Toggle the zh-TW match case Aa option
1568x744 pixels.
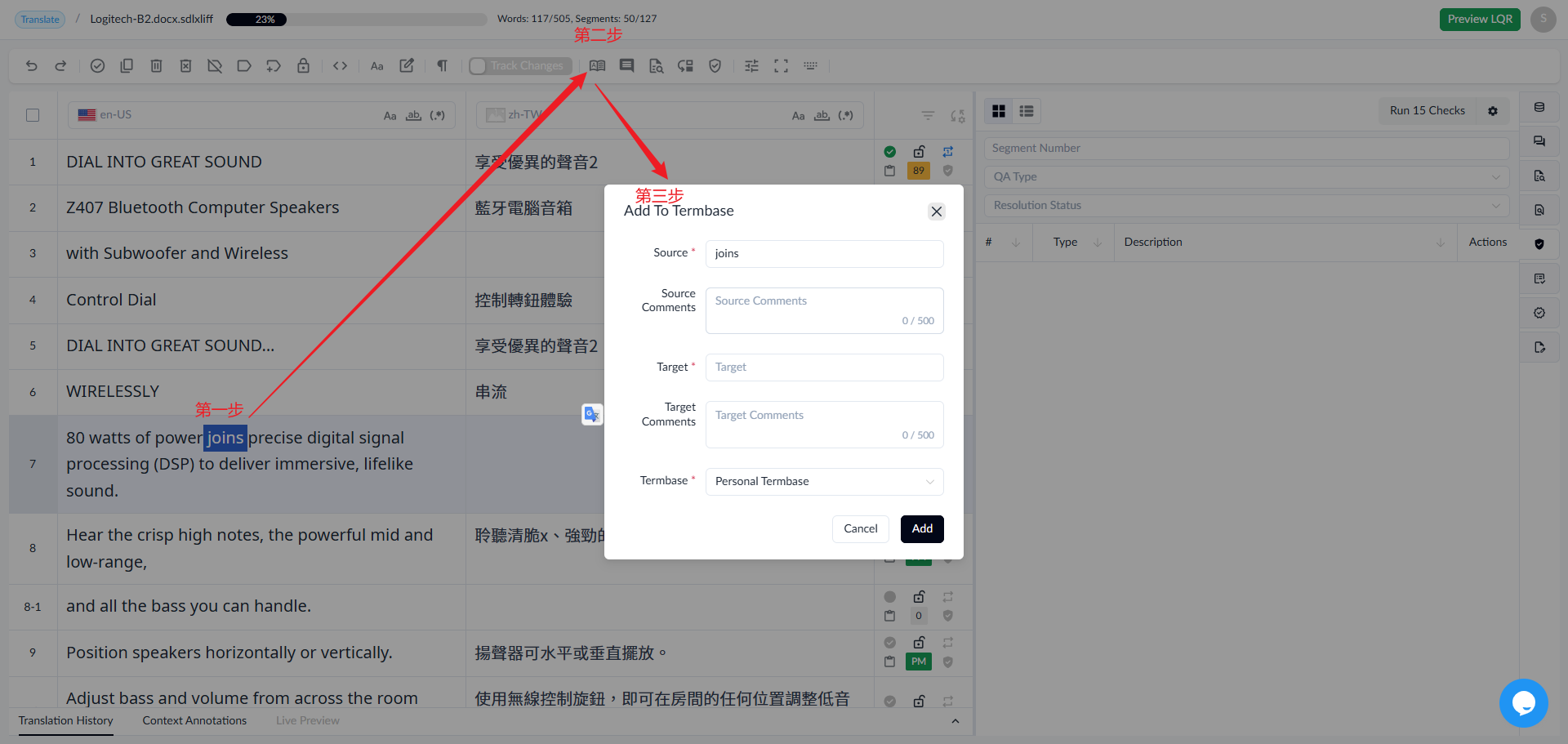798,115
